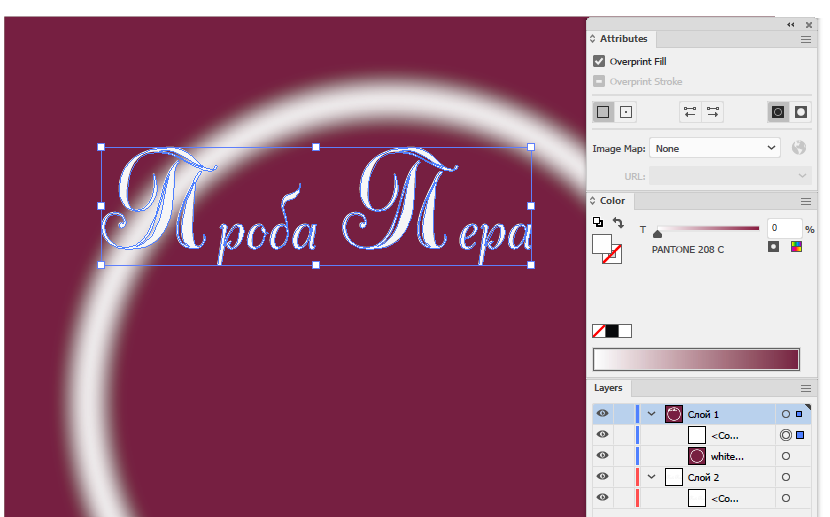Click the PANTONE 208 C color name
This screenshot has width=830, height=517.
pyautogui.click(x=688, y=249)
